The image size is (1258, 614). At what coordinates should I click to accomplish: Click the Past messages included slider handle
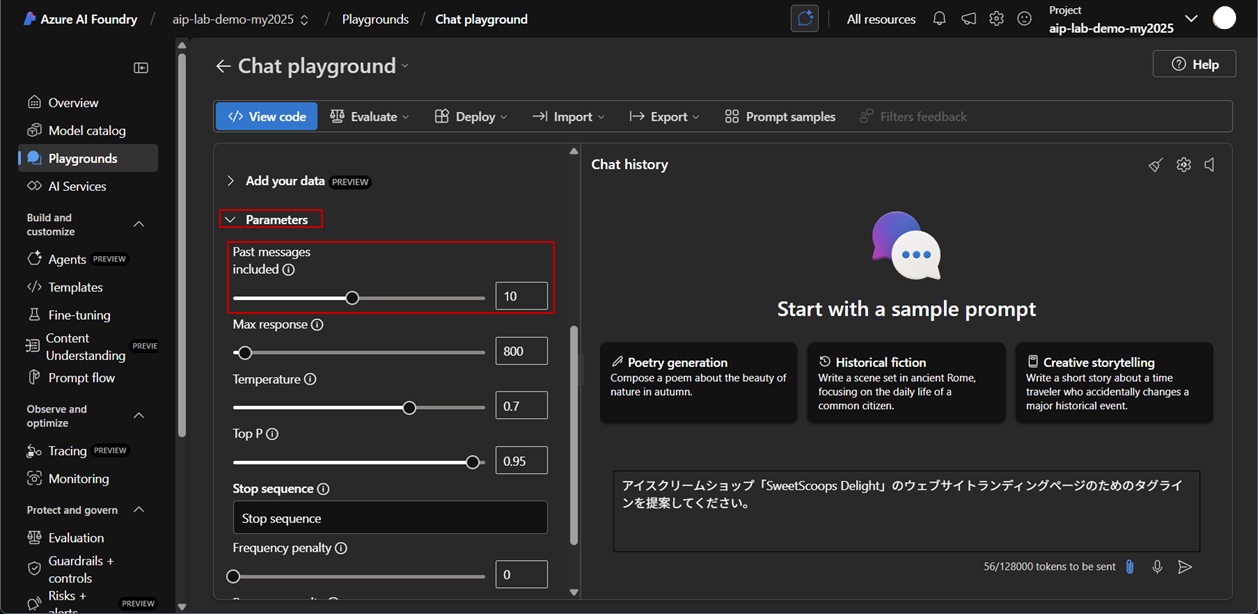click(352, 298)
